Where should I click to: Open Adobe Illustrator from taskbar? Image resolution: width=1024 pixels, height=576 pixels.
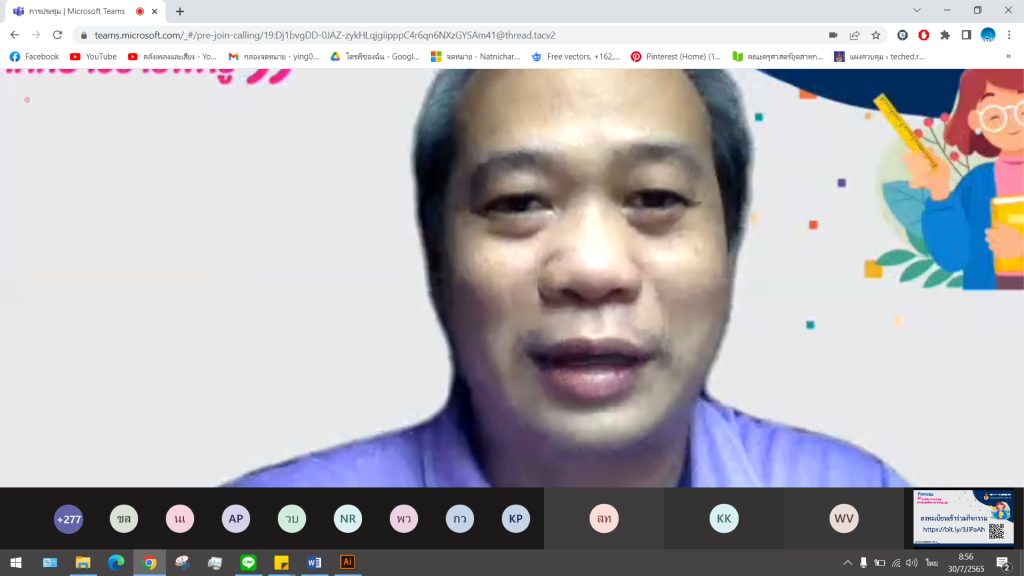pyautogui.click(x=347, y=562)
